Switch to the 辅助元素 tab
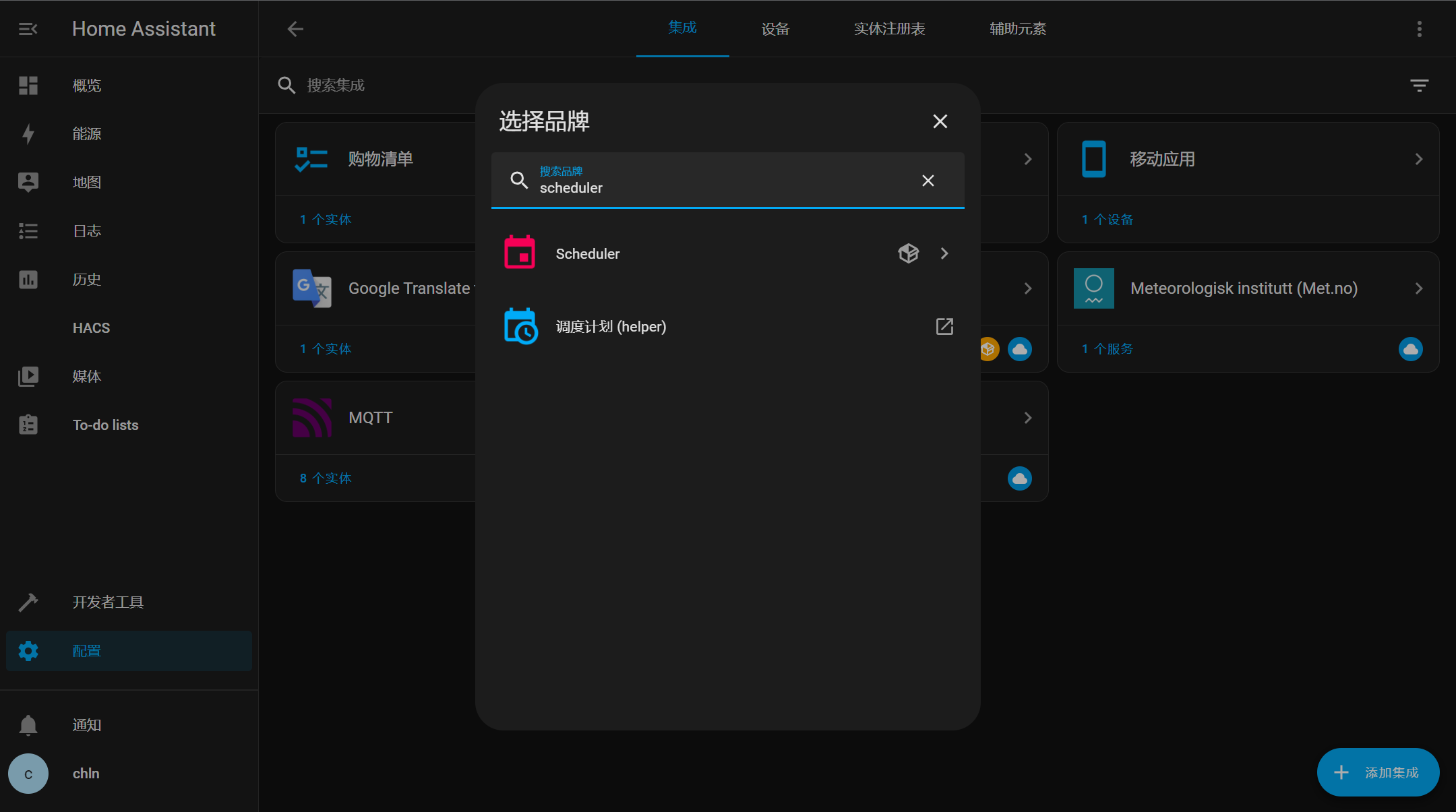Image resolution: width=1456 pixels, height=812 pixels. 1018,29
